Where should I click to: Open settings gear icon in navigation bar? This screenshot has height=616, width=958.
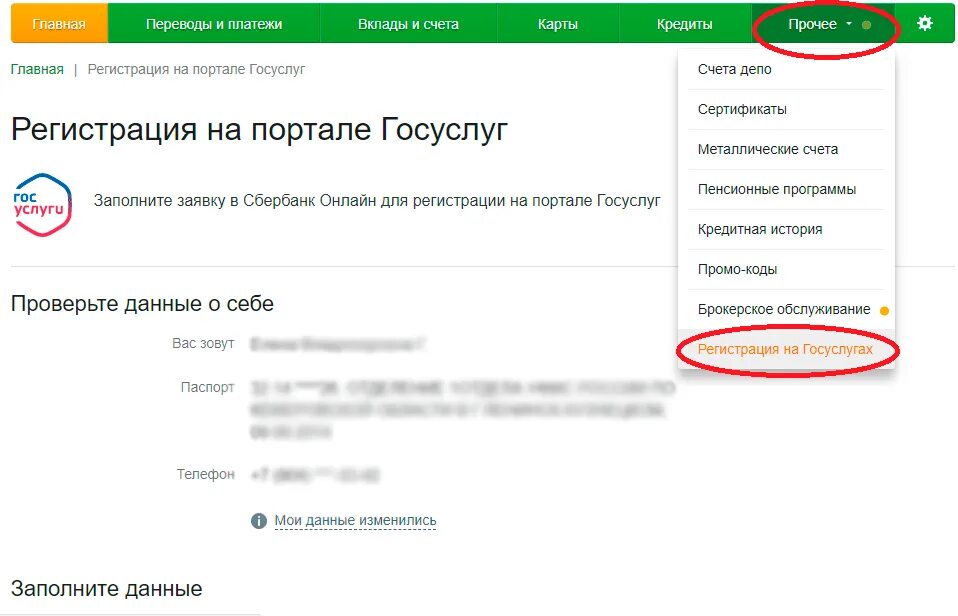(x=924, y=23)
